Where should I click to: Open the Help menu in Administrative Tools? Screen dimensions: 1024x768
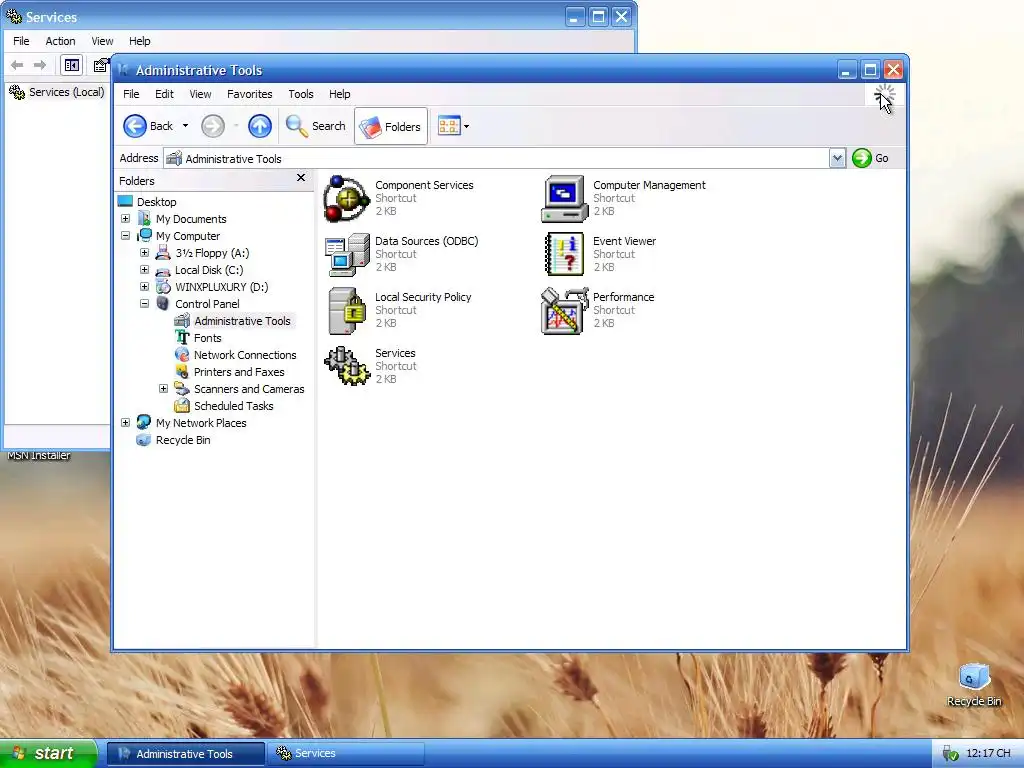pyautogui.click(x=340, y=94)
